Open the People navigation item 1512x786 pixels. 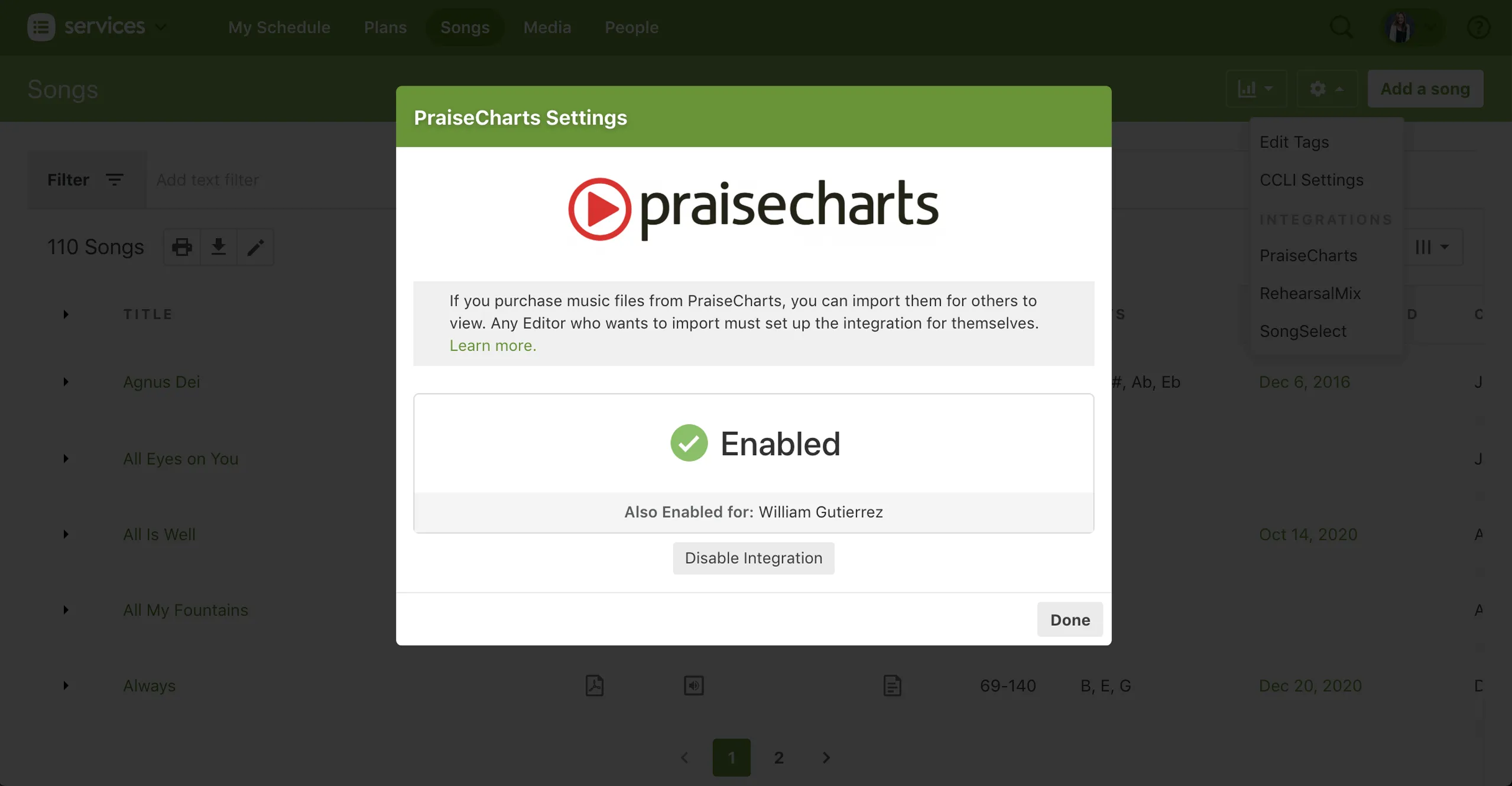coord(631,27)
